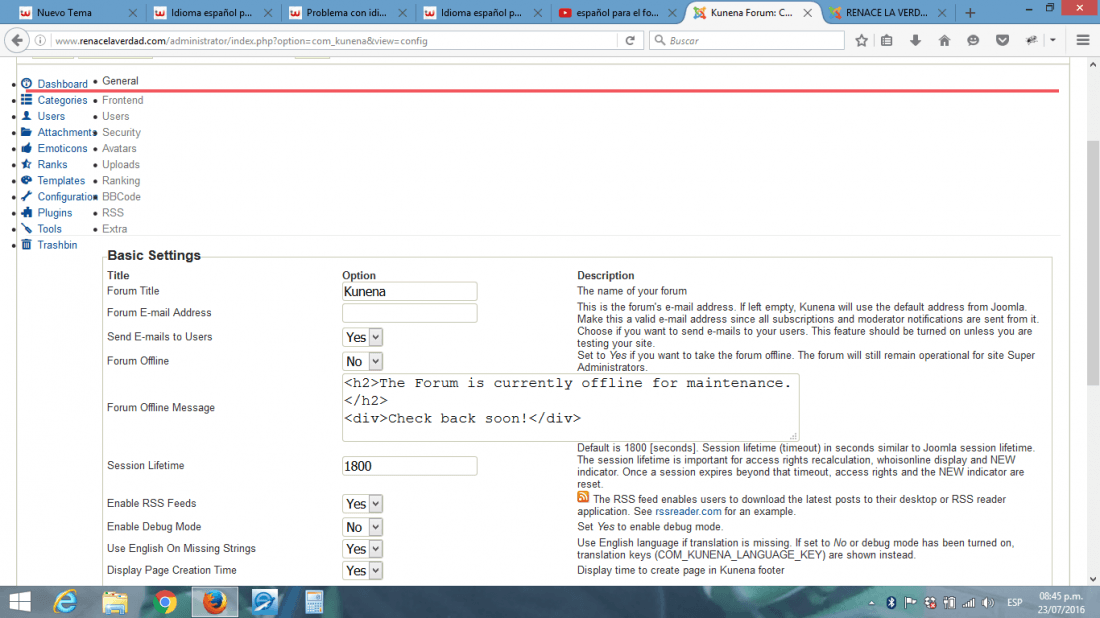This screenshot has width=1100, height=618.
Task: Click the Ranks star icon
Action: [27, 164]
